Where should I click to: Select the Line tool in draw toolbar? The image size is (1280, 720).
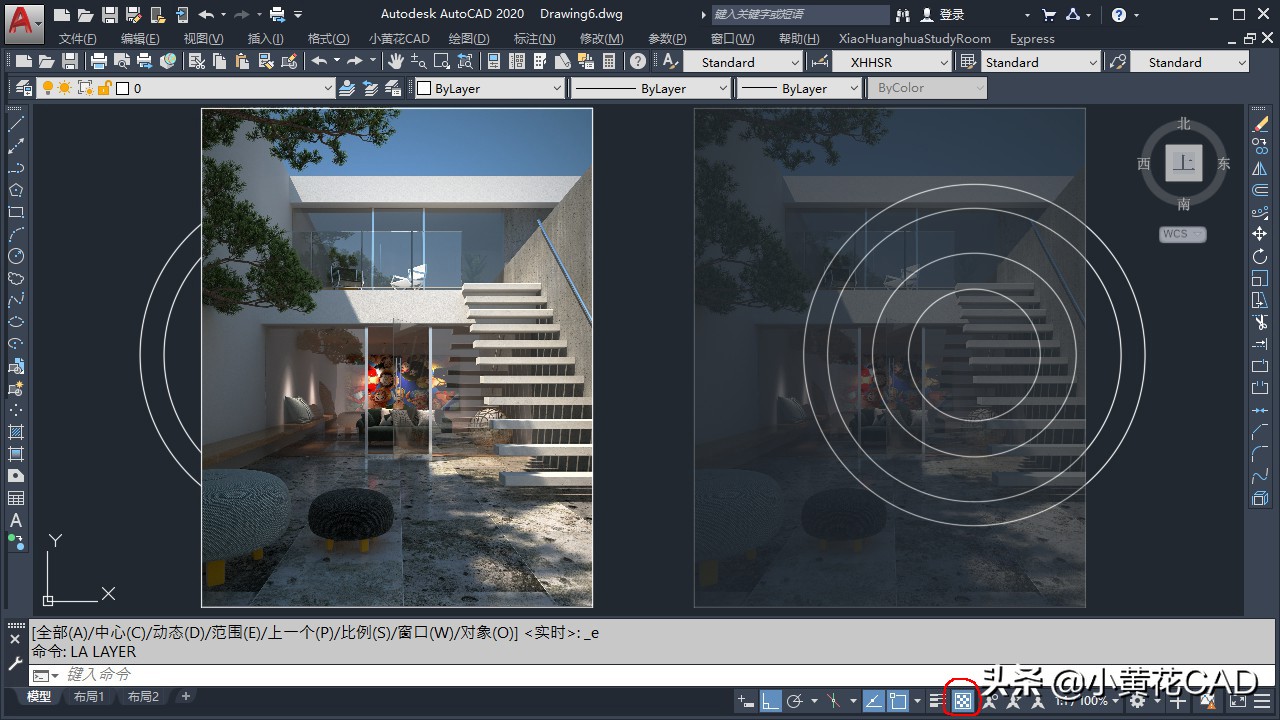coord(16,124)
